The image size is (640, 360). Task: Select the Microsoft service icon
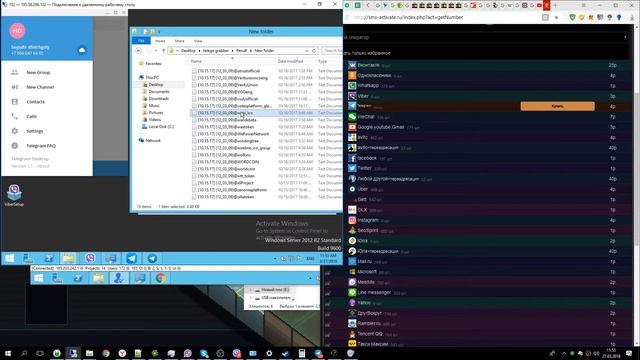[352, 271]
